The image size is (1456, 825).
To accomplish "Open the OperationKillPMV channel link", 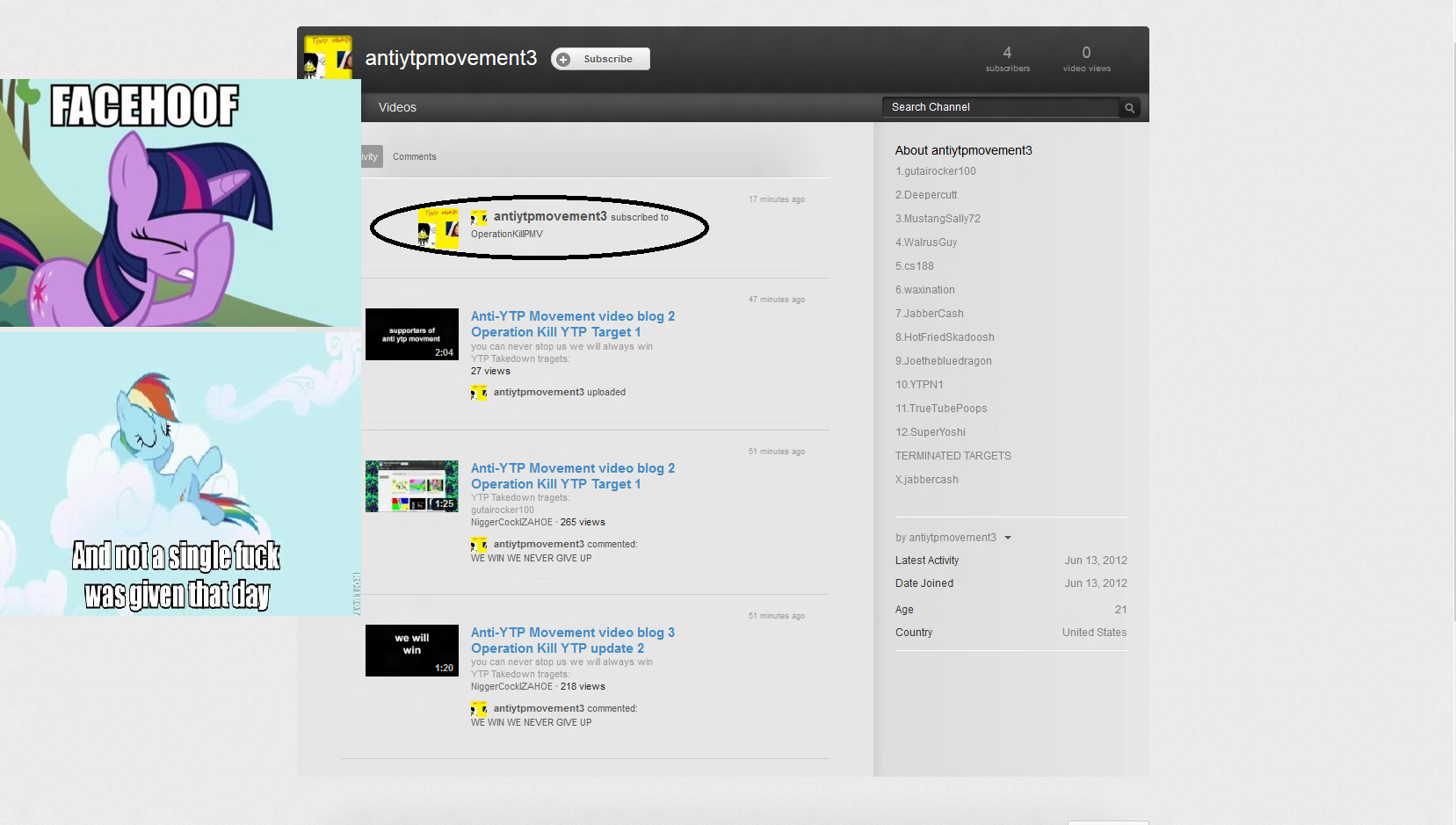I will [x=507, y=234].
